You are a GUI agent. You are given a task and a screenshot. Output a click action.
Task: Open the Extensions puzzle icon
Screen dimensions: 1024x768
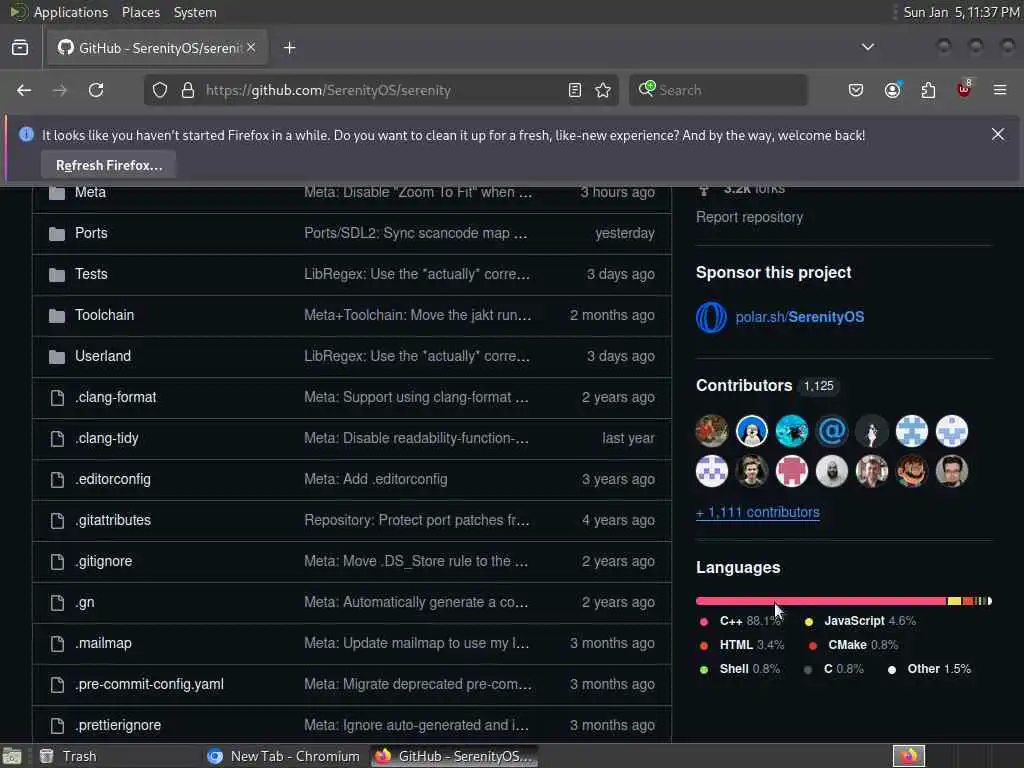pyautogui.click(x=928, y=90)
